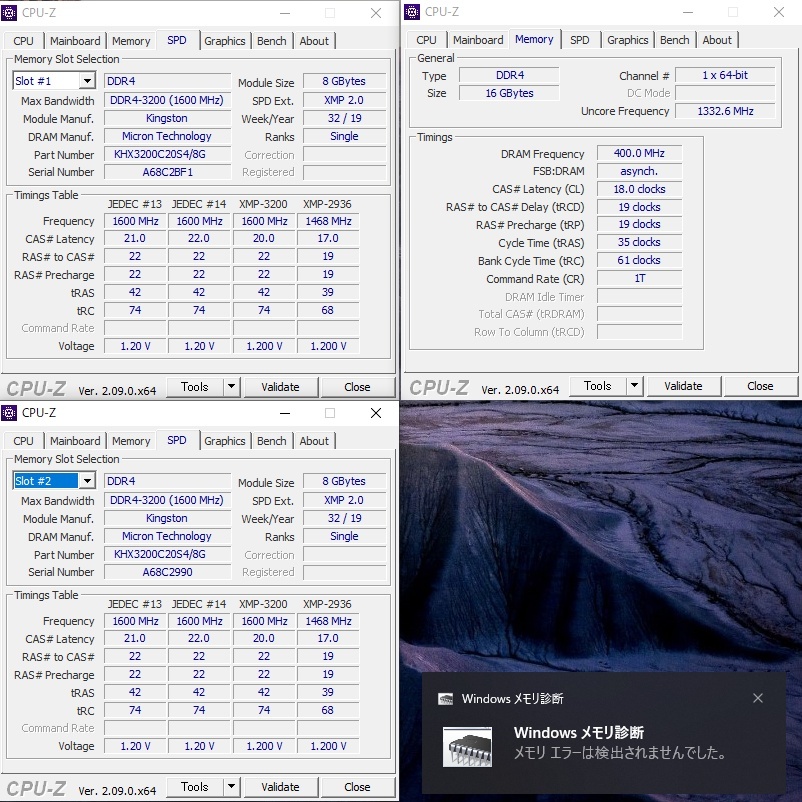The width and height of the screenshot is (802, 802).
Task: Close the CPU-Z Memory window with the X
Action: click(778, 12)
